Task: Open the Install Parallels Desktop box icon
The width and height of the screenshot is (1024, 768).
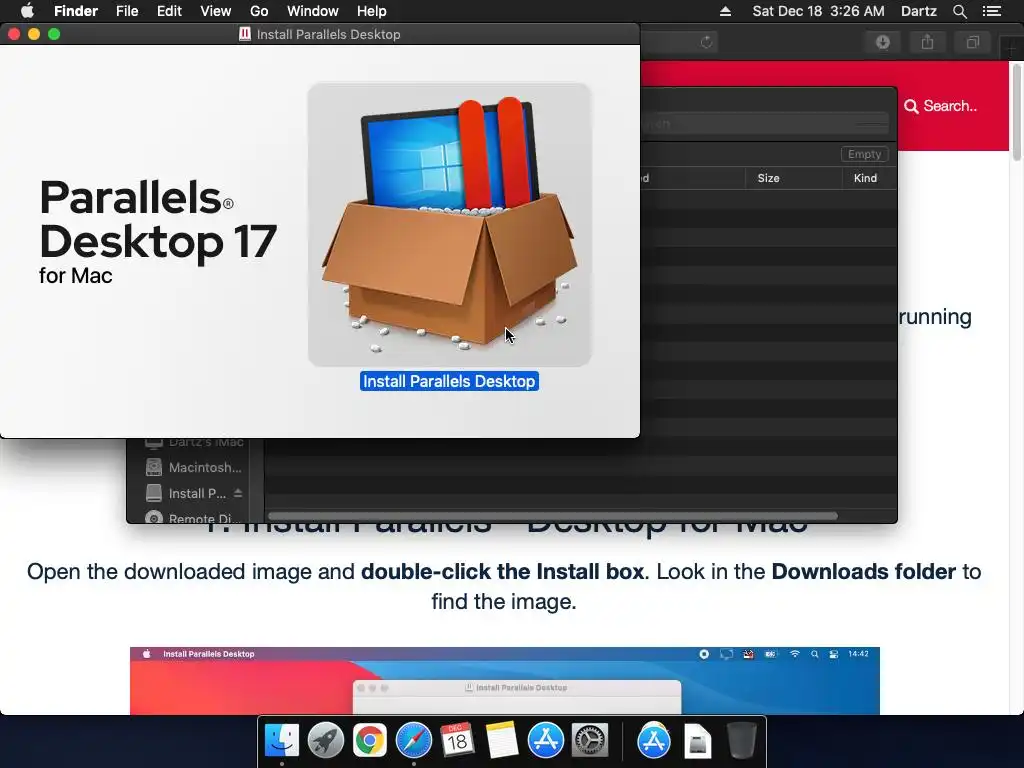Action: click(449, 224)
